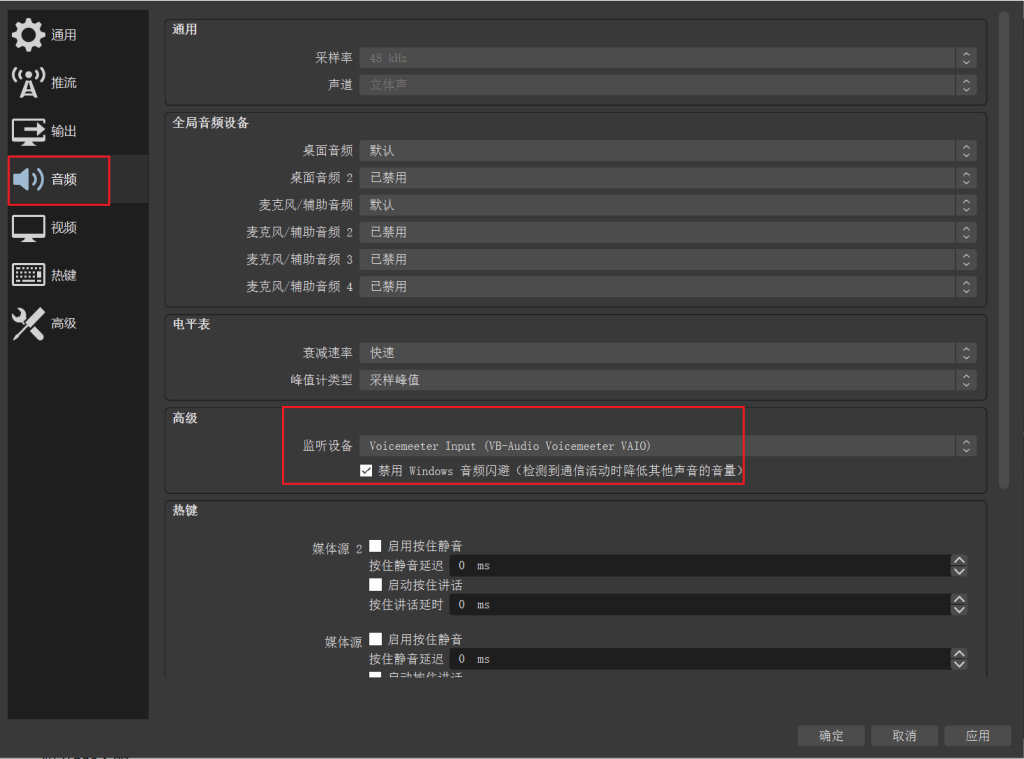
Task: Open the 麦克风/辅助音频 默认 dropdown
Action: pyautogui.click(x=667, y=205)
